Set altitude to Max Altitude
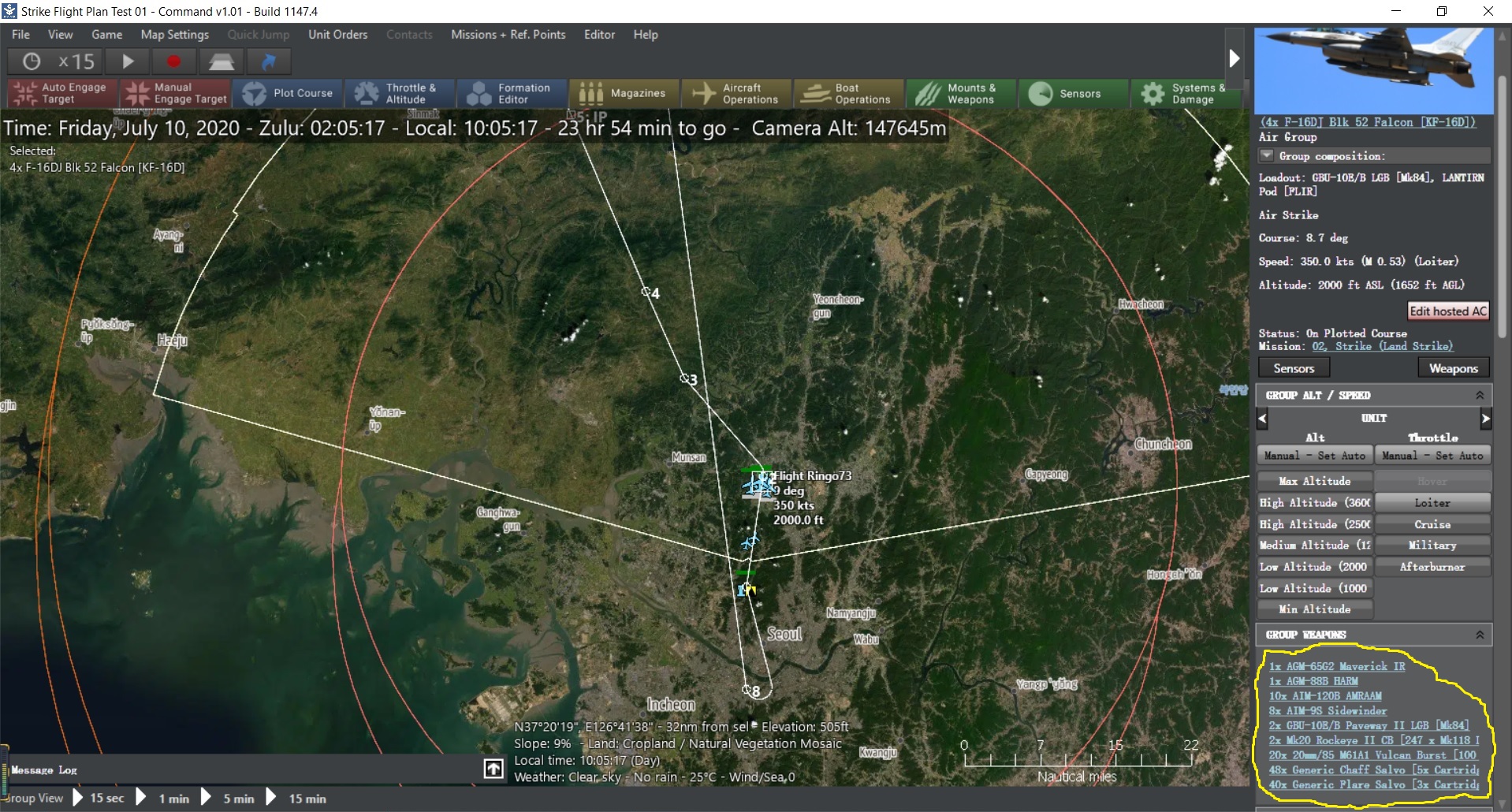This screenshot has width=1512, height=812. pos(1315,481)
